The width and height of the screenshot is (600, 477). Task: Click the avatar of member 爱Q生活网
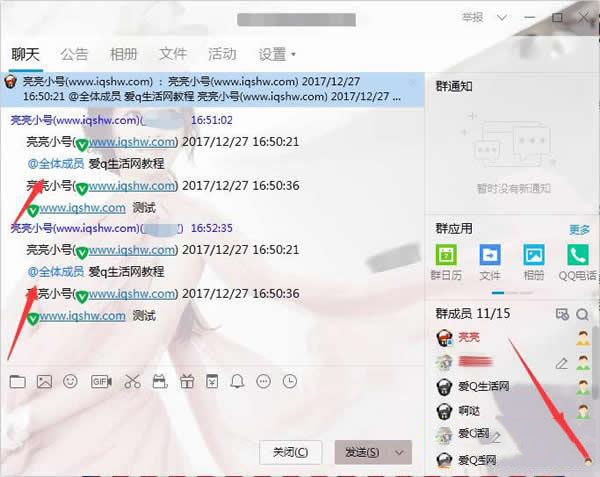444,387
